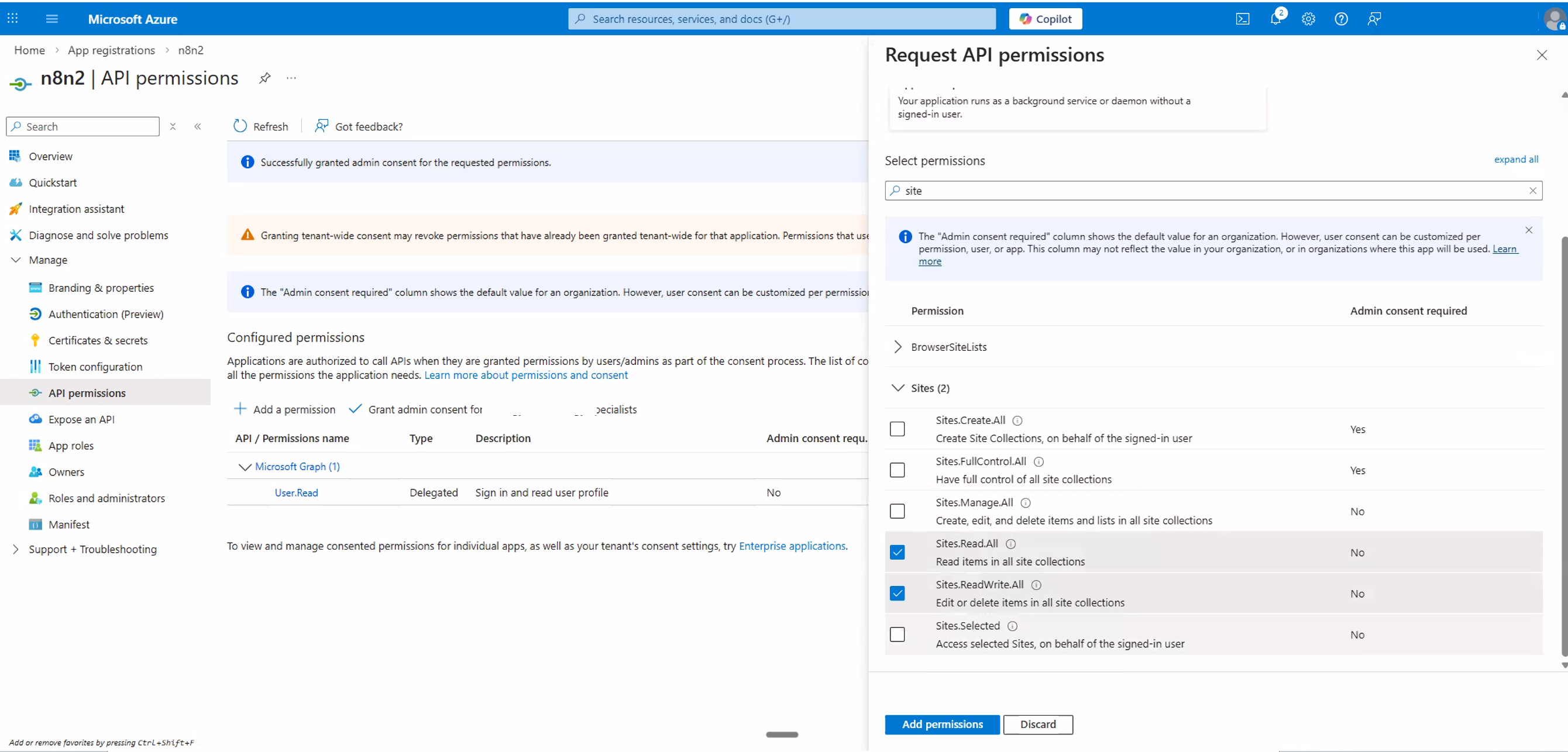The width and height of the screenshot is (1568, 752).
Task: Open the Copilot assistant
Action: tap(1045, 19)
